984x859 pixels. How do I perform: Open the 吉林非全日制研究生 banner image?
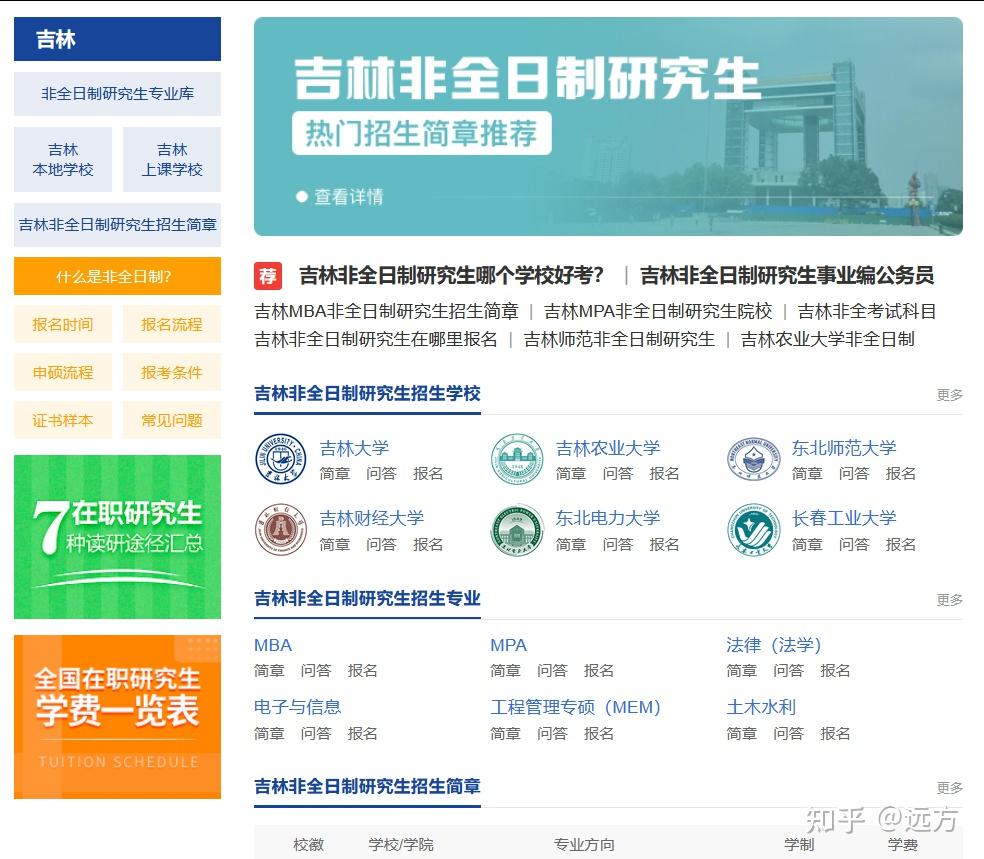608,126
